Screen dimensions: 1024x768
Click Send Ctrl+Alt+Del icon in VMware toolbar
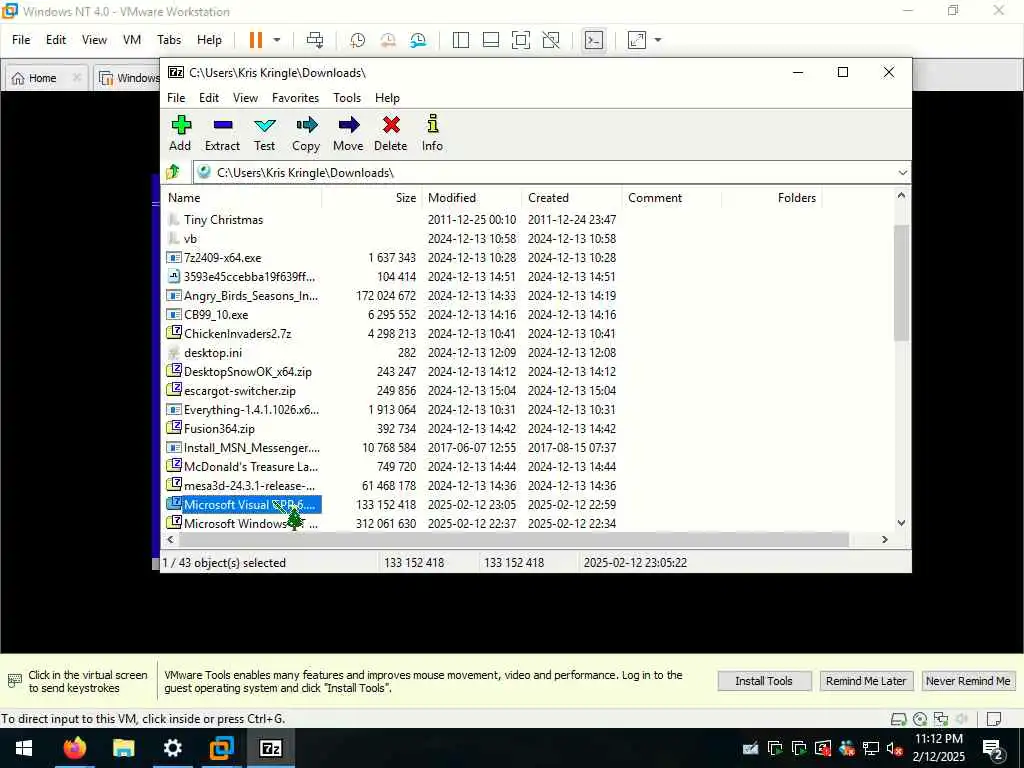coord(315,40)
